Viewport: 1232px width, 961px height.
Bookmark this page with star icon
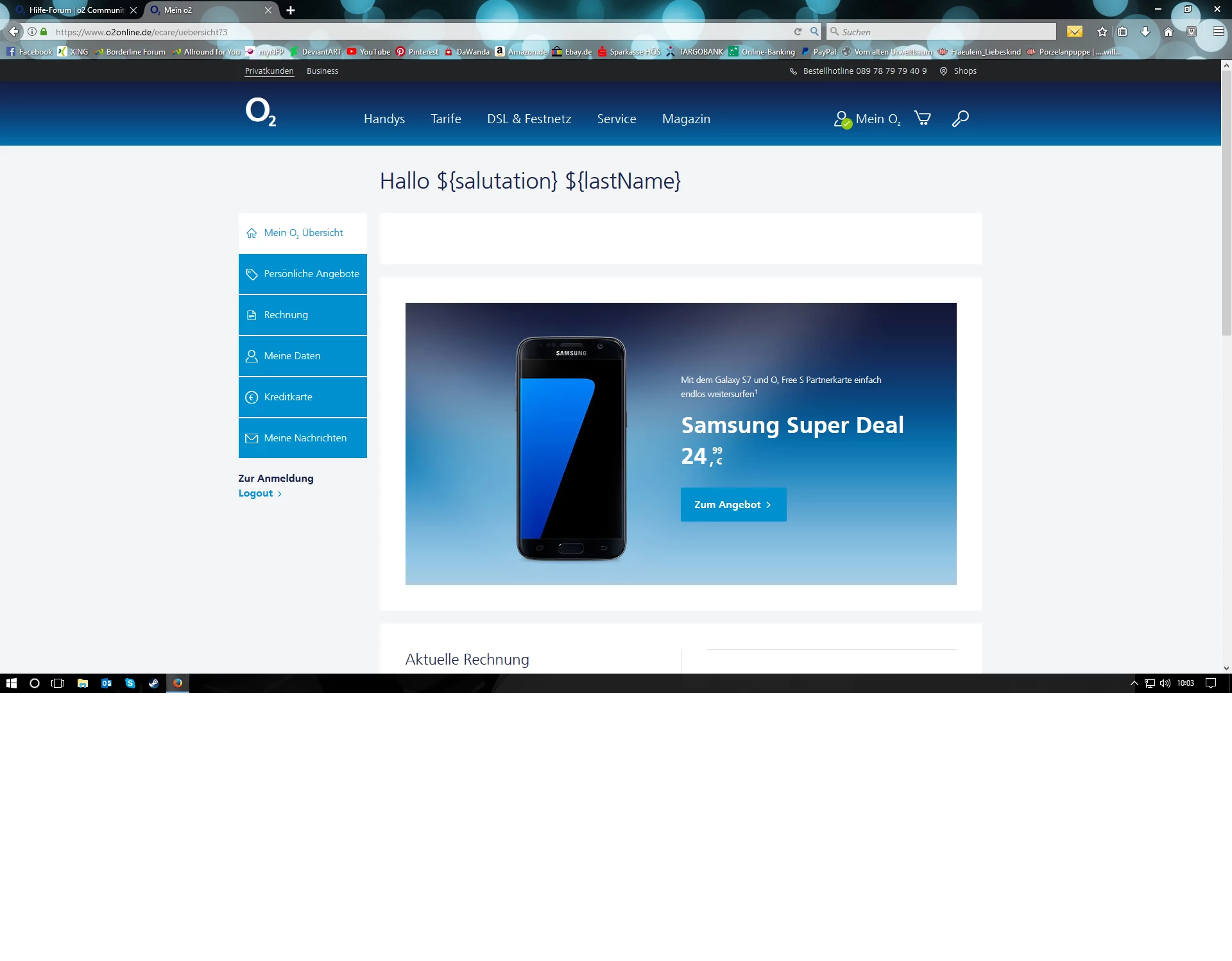point(1102,31)
